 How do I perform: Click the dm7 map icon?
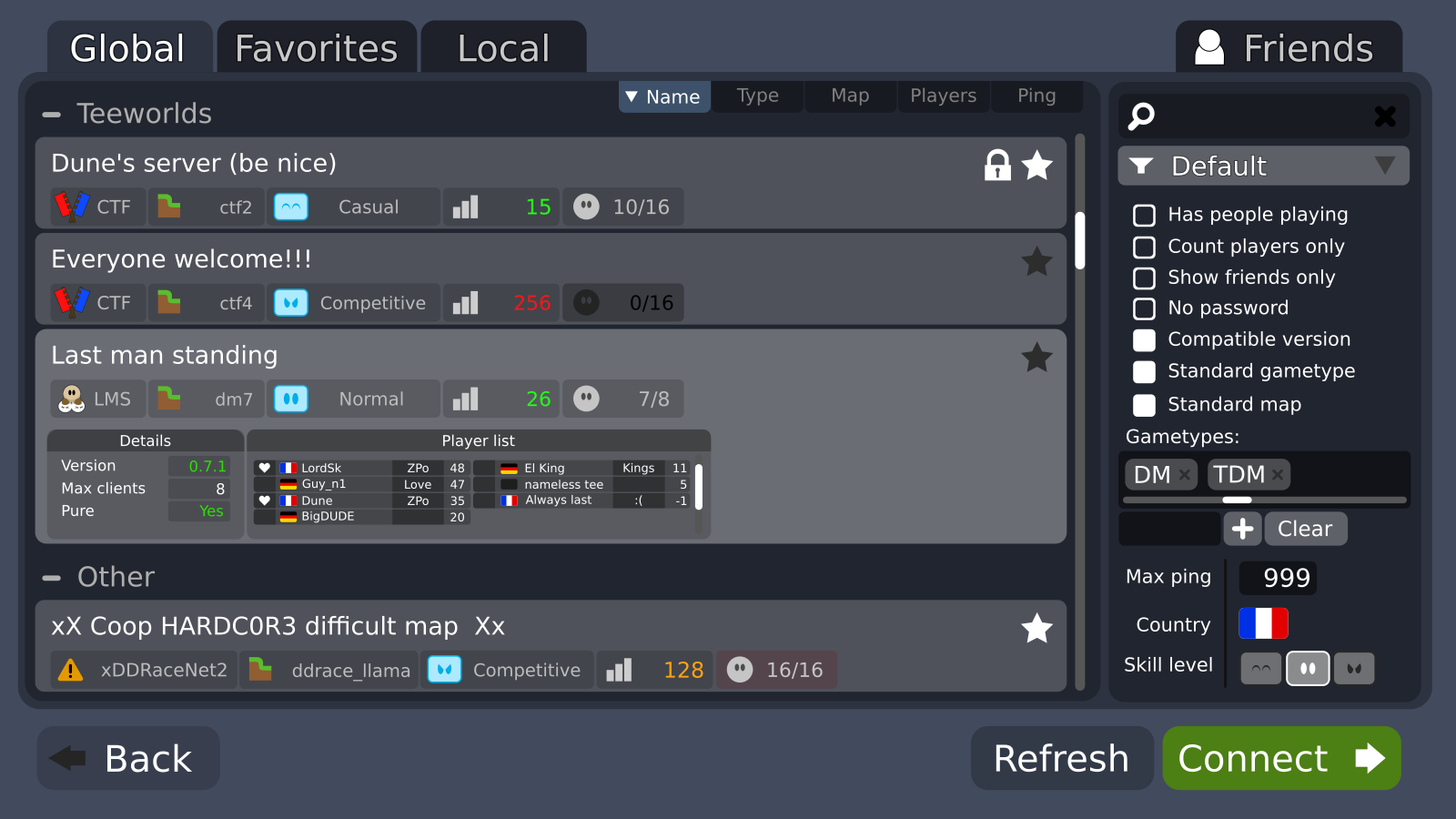point(169,399)
